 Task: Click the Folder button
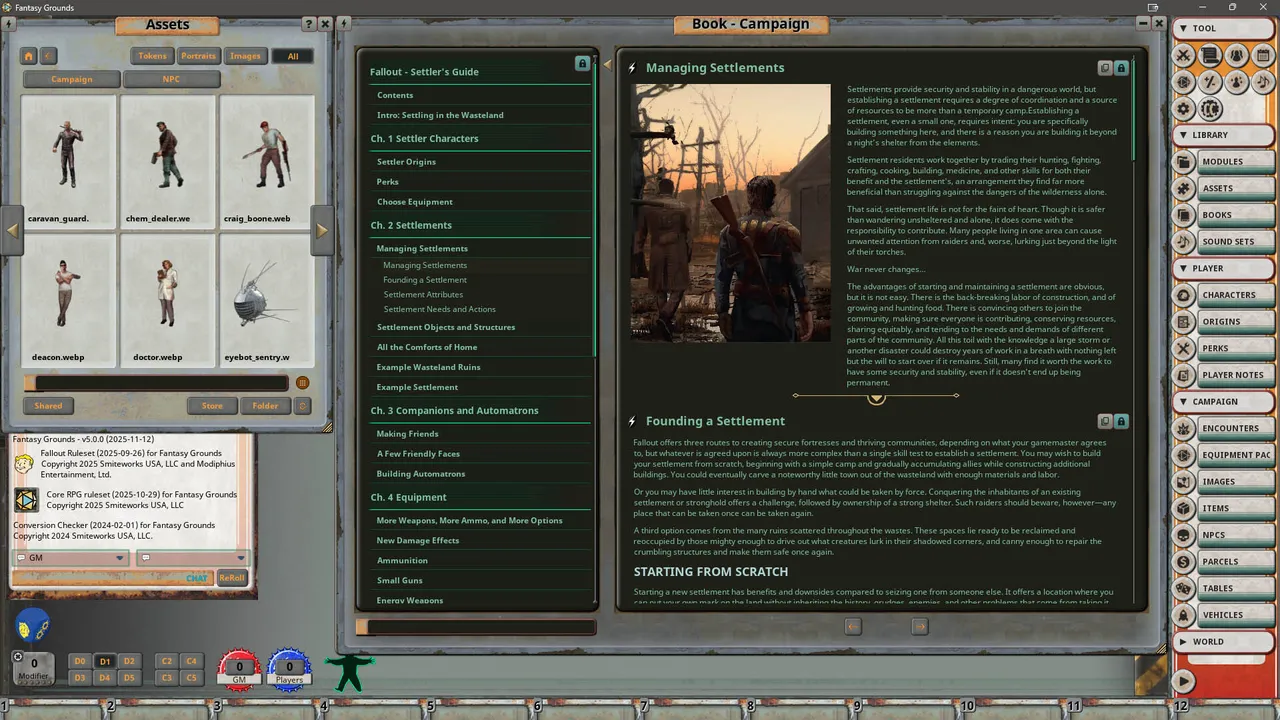(x=265, y=406)
